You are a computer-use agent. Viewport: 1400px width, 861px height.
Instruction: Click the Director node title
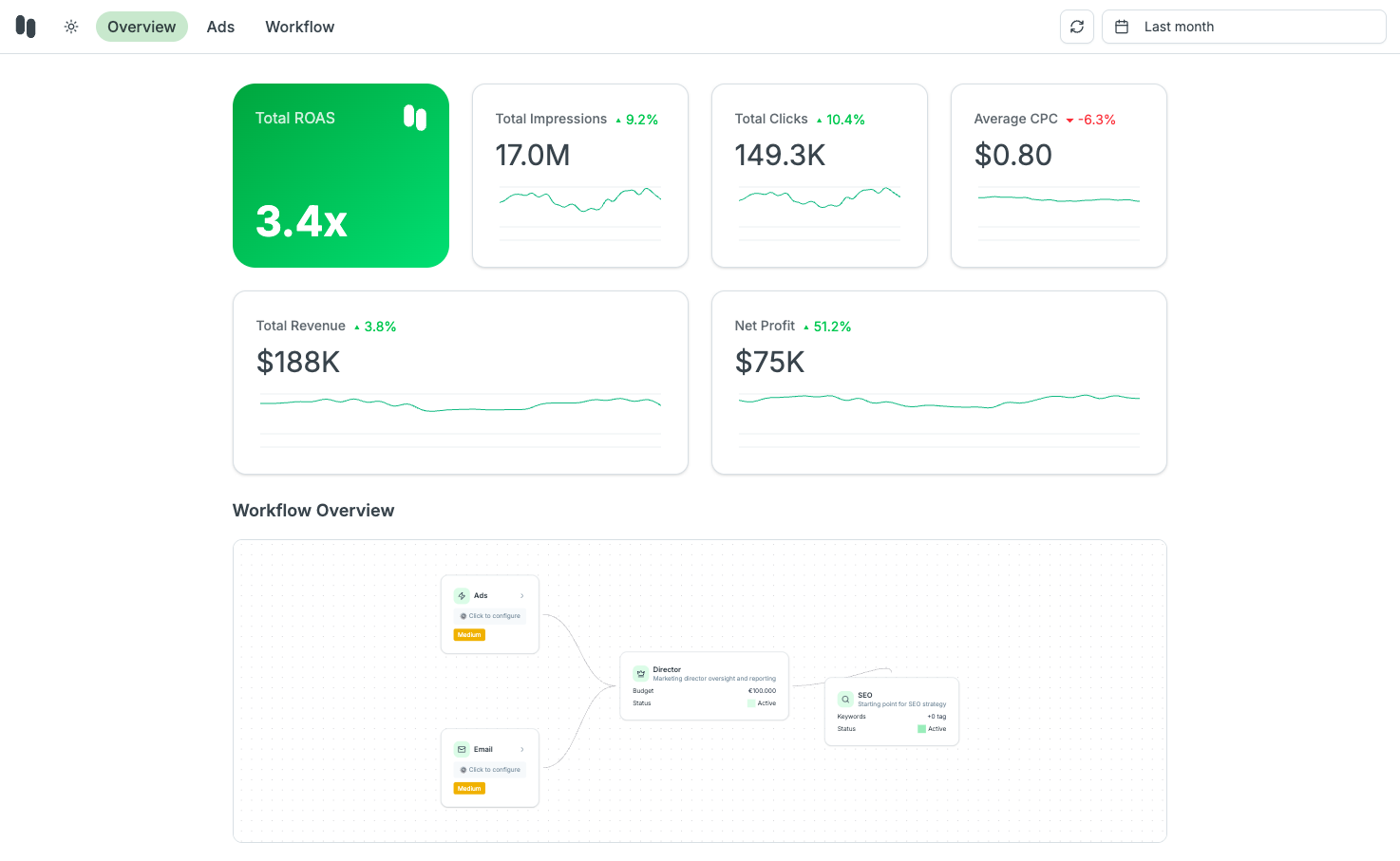pos(667,669)
